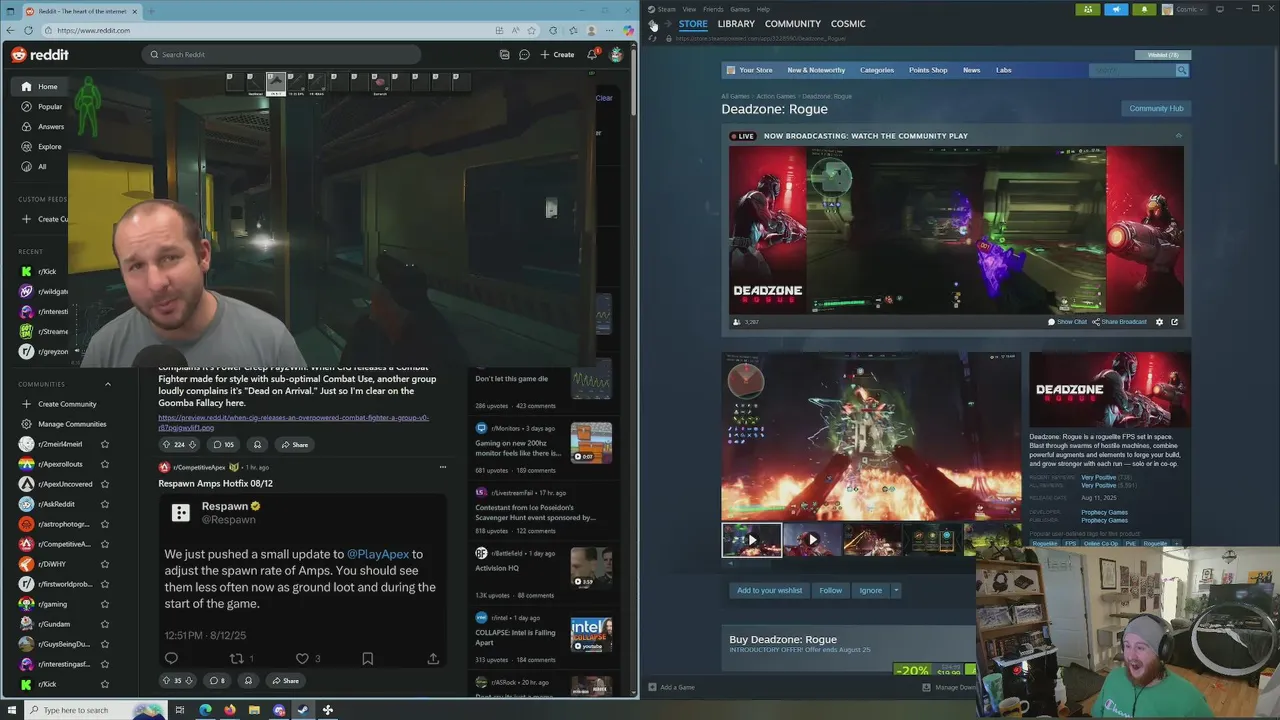Image resolution: width=1280 pixels, height=720 pixels.
Task: Switch to the COMMUNITY tab in Steam
Action: tap(793, 24)
